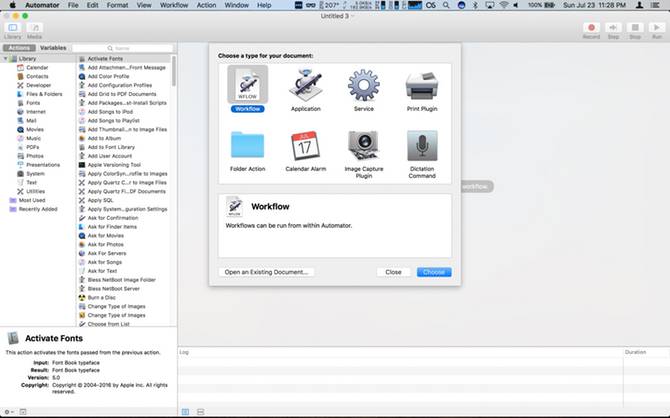
Task: Click the actions search field
Action: tap(123, 48)
